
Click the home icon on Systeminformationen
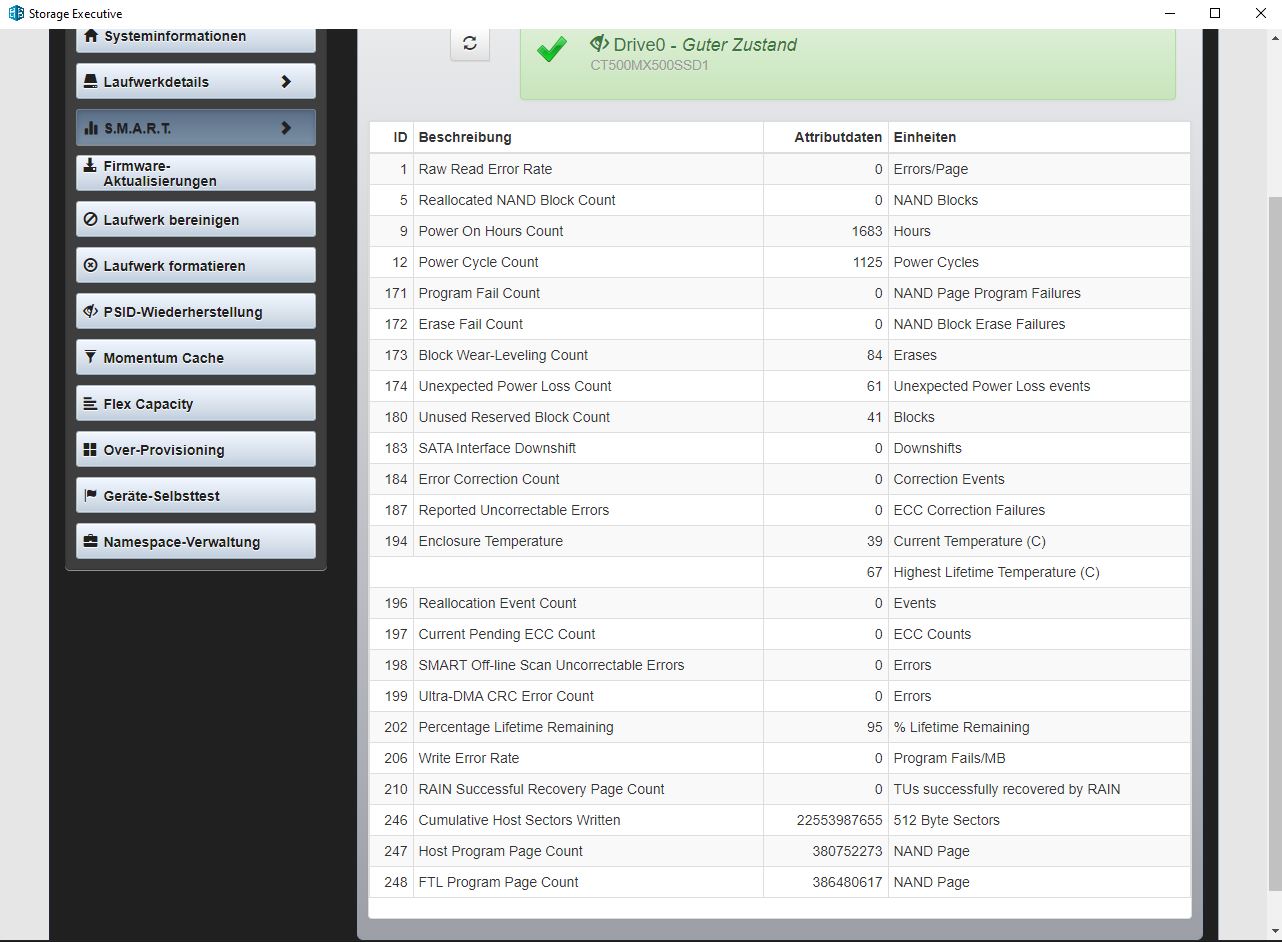91,36
